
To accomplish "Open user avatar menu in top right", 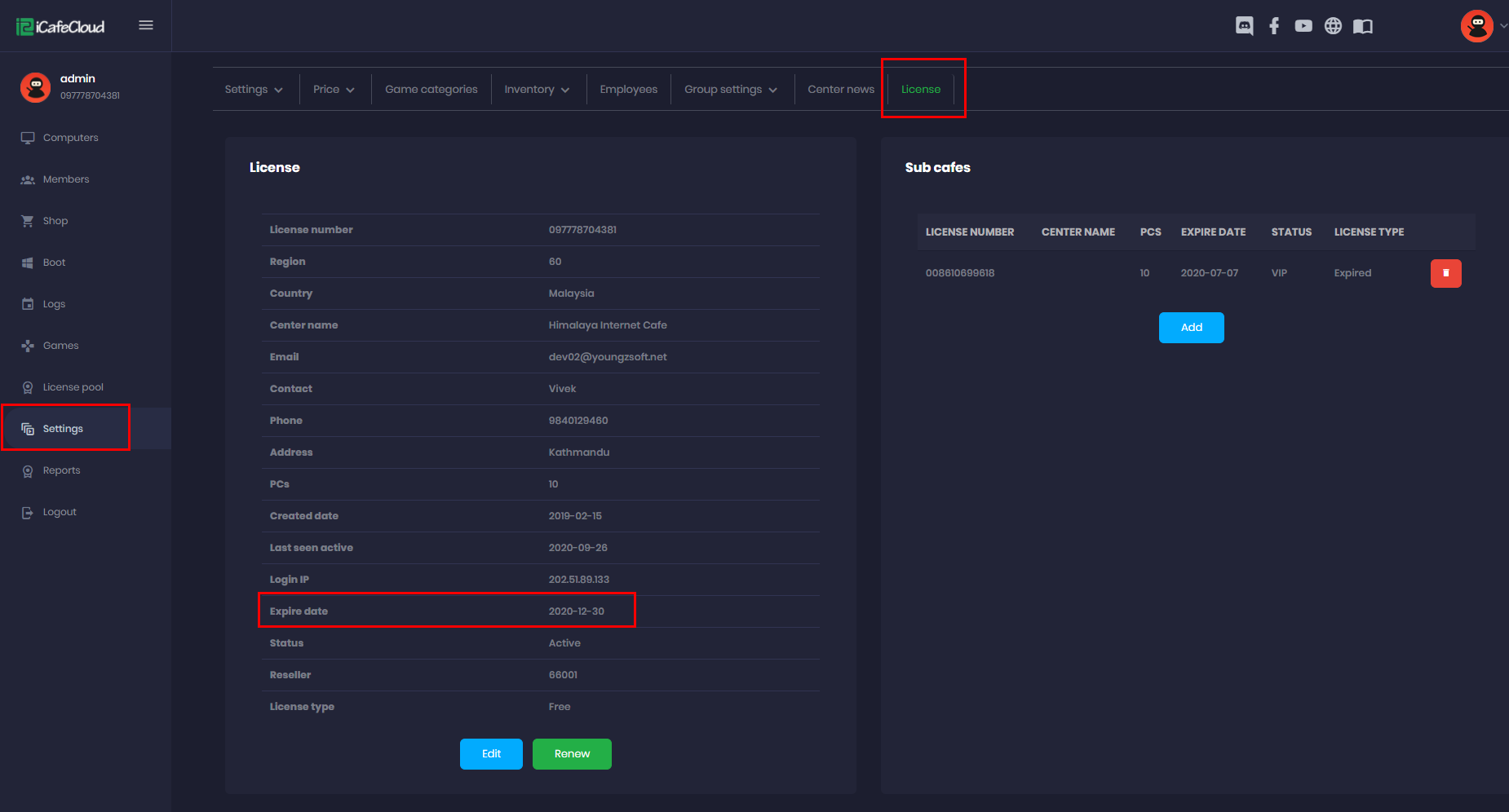I will 1478,26.
